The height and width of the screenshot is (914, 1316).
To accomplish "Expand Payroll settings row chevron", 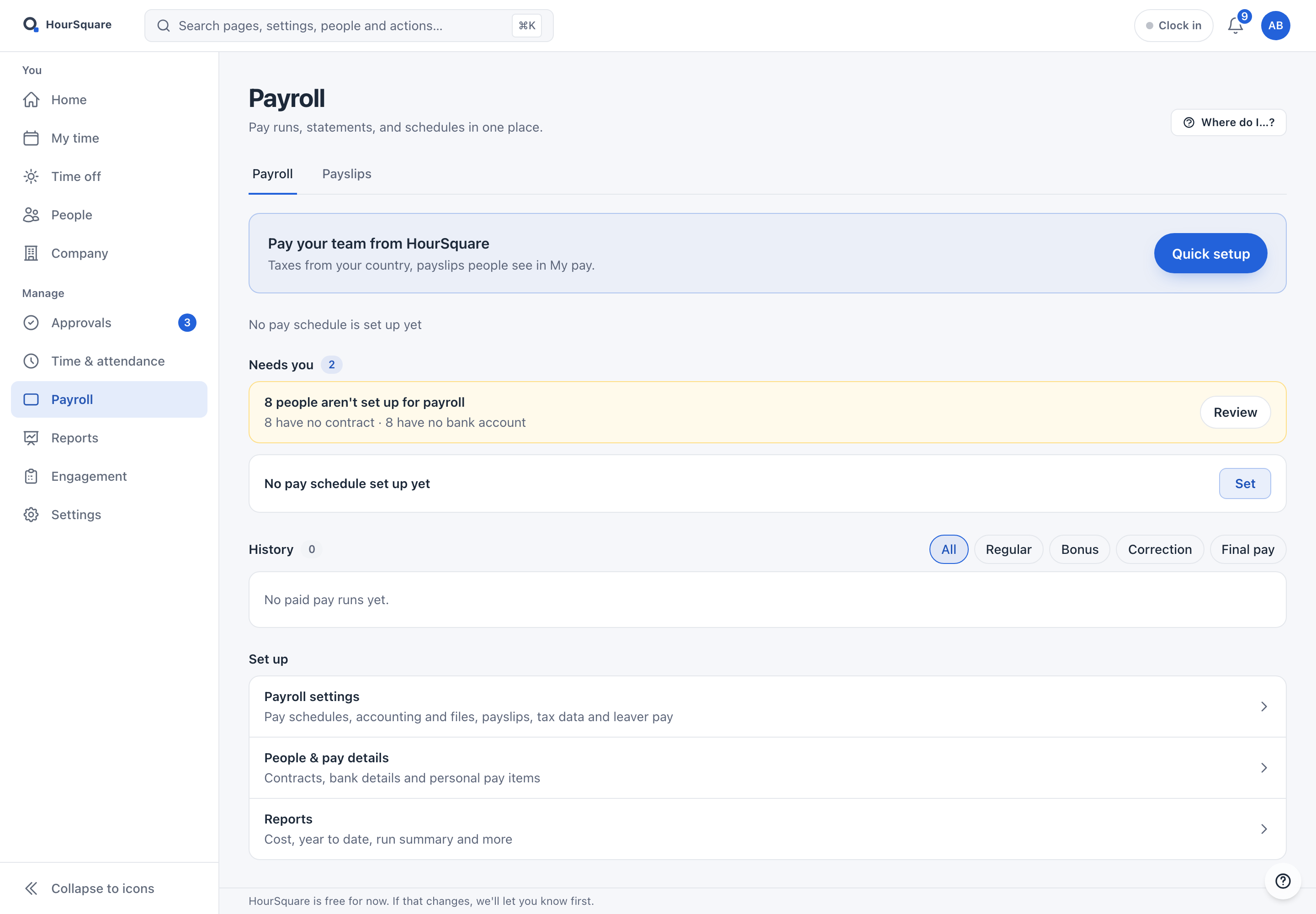I will click(x=1264, y=707).
